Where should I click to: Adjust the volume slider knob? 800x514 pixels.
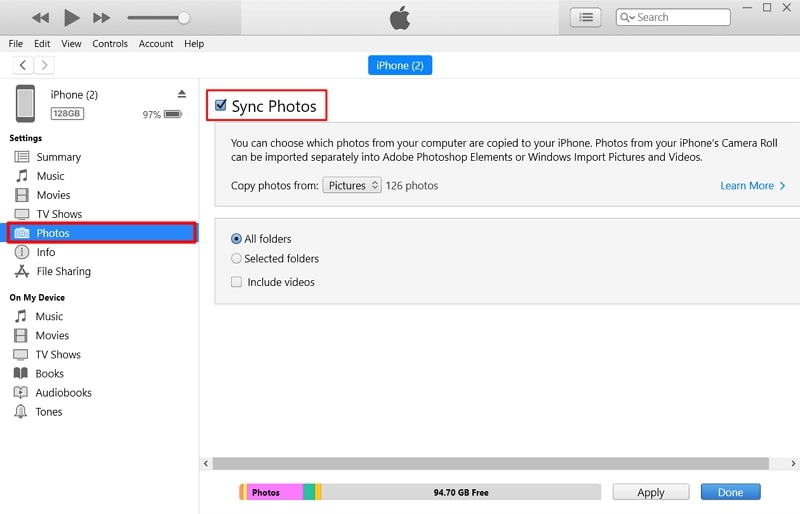click(x=184, y=17)
